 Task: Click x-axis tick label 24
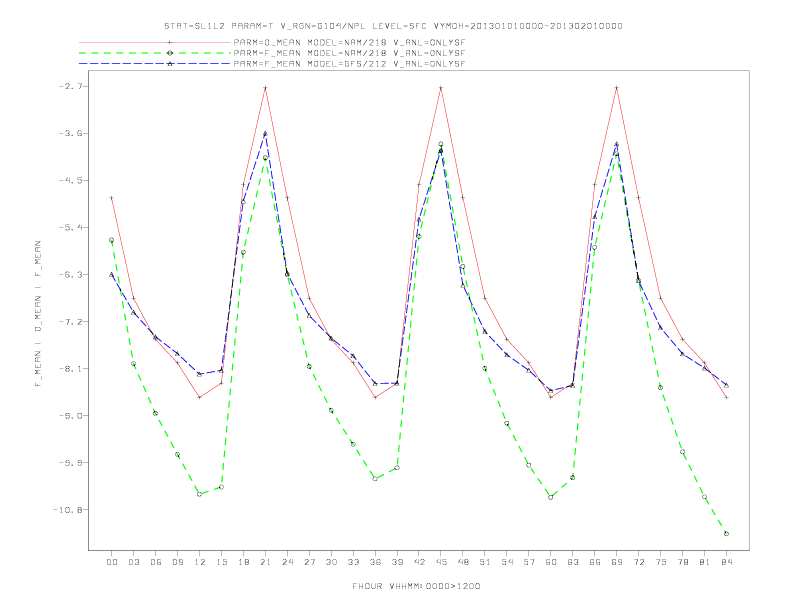(x=287, y=562)
